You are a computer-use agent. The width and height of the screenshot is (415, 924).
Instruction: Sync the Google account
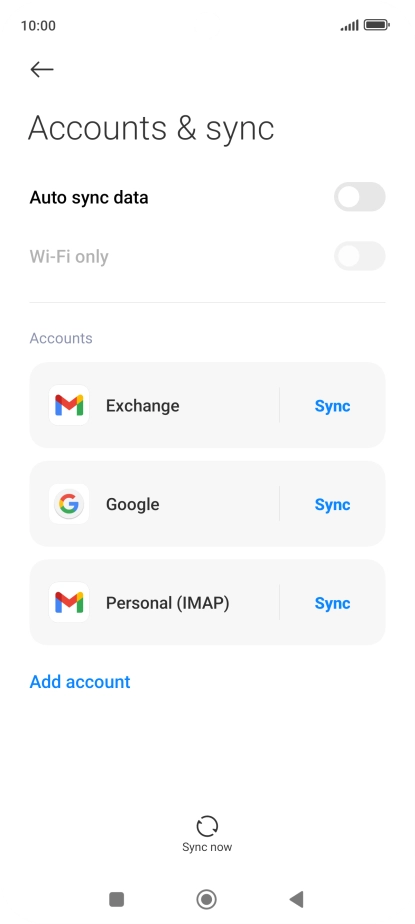pyautogui.click(x=332, y=504)
